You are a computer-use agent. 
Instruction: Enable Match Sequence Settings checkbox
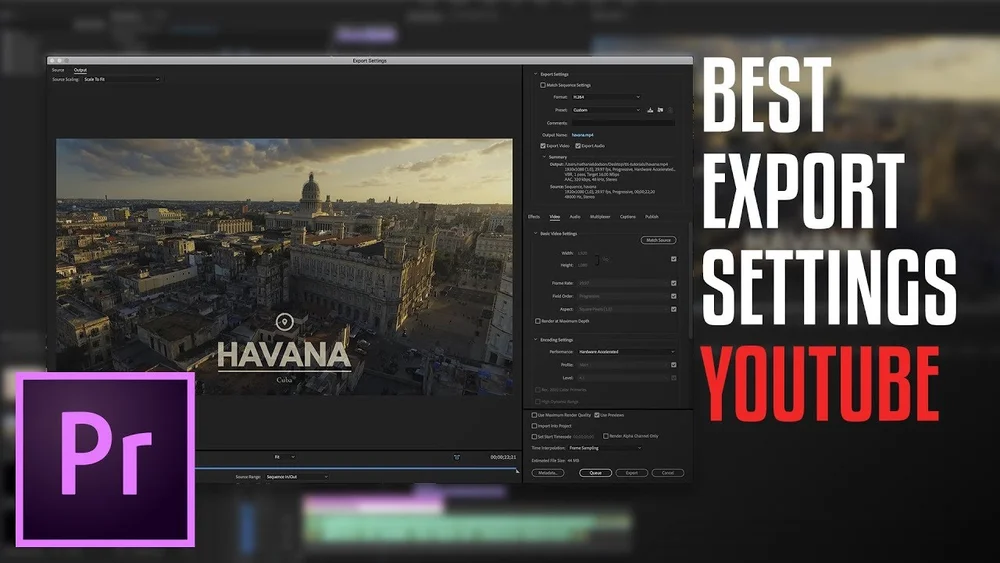click(x=543, y=85)
